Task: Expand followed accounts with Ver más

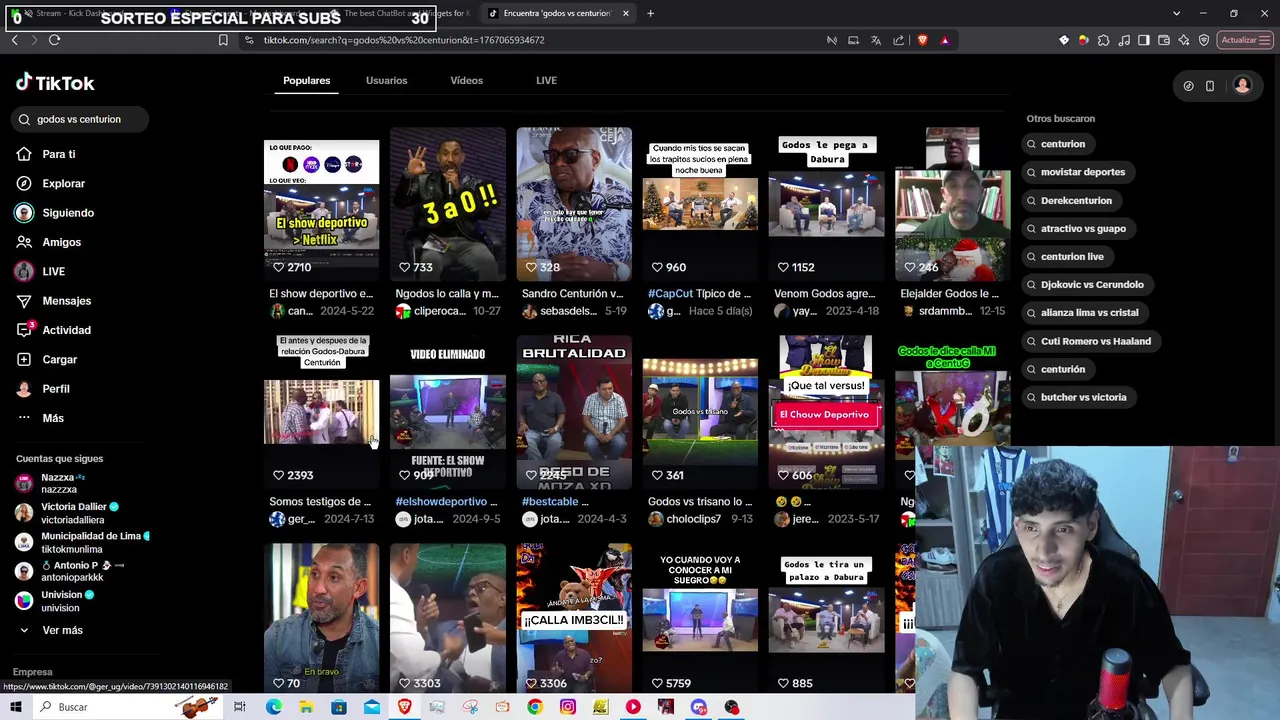Action: point(62,630)
